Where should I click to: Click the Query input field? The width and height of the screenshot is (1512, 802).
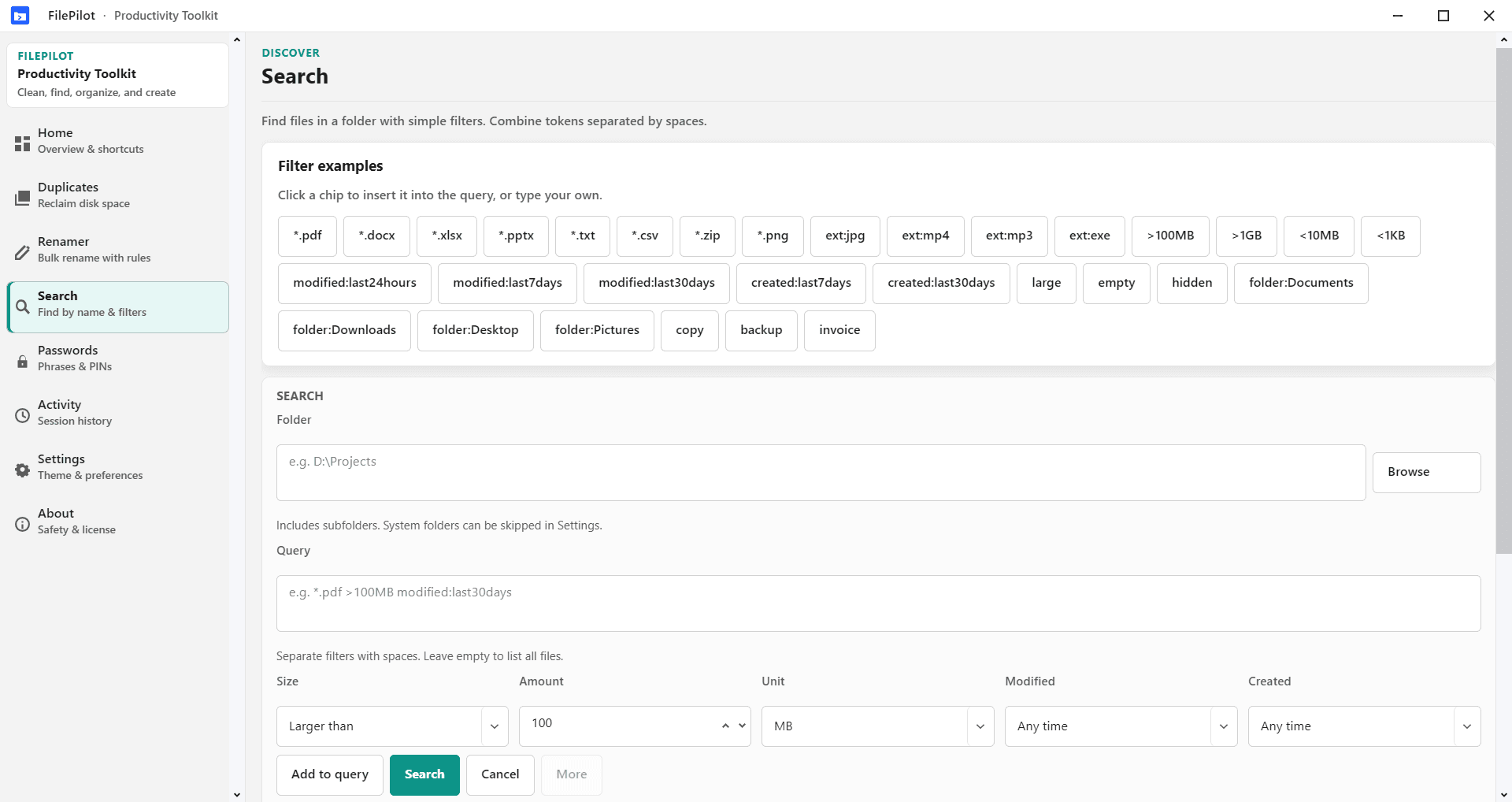[878, 603]
